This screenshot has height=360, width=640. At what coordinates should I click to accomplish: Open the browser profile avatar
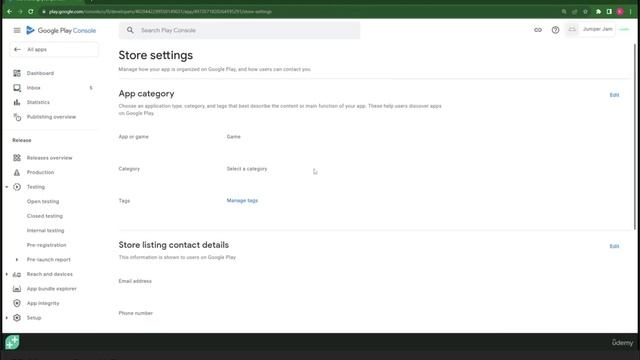(620, 12)
